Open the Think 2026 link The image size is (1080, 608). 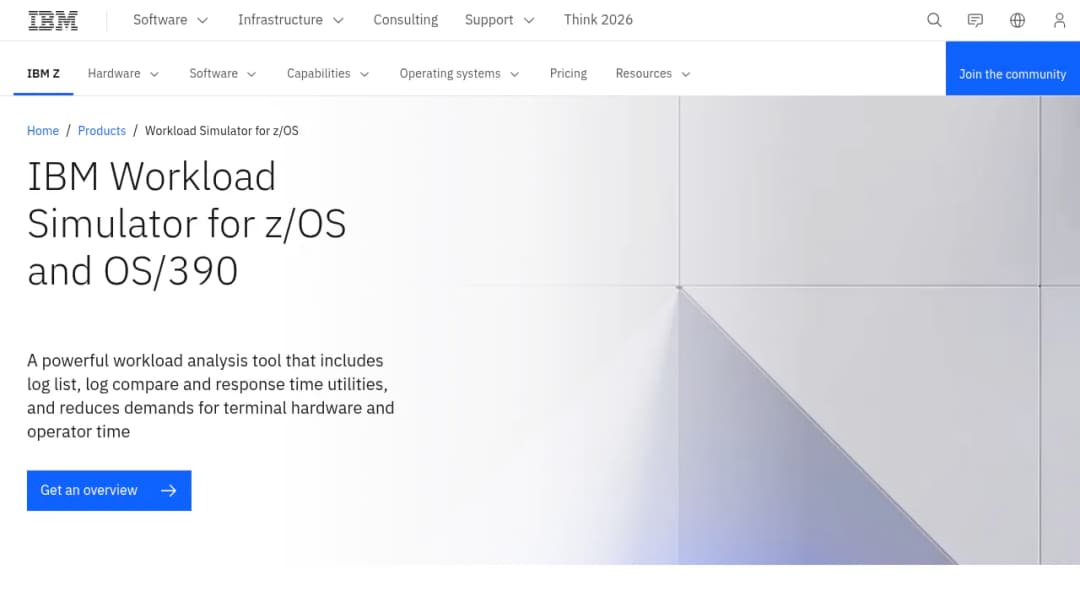[598, 20]
